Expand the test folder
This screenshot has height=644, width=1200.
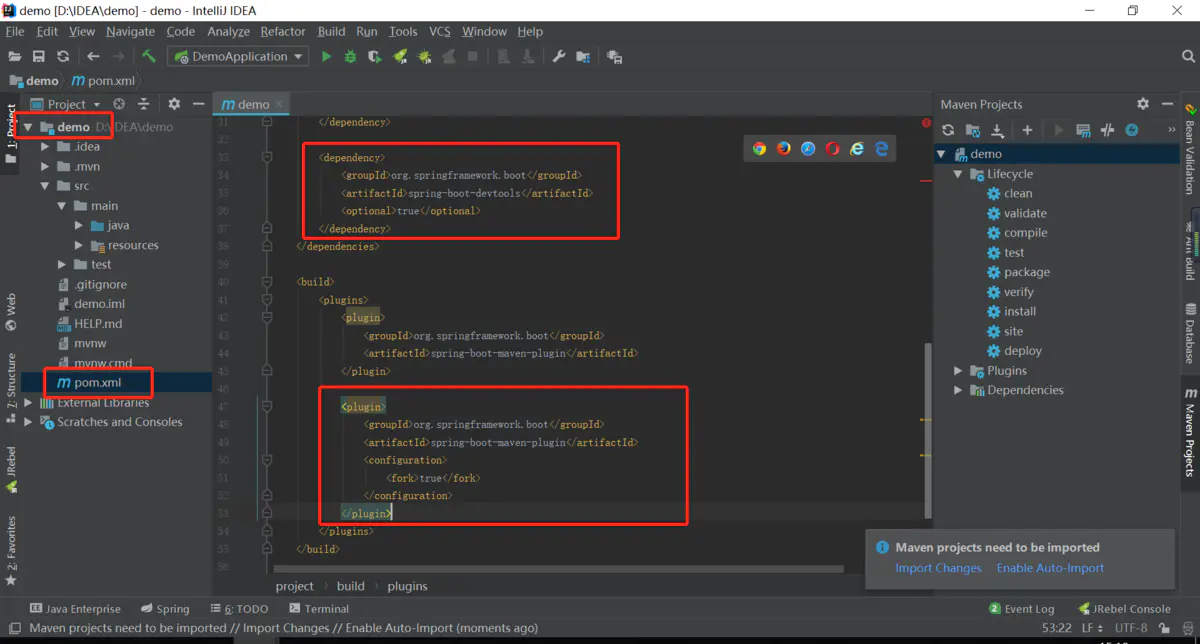pos(62,265)
